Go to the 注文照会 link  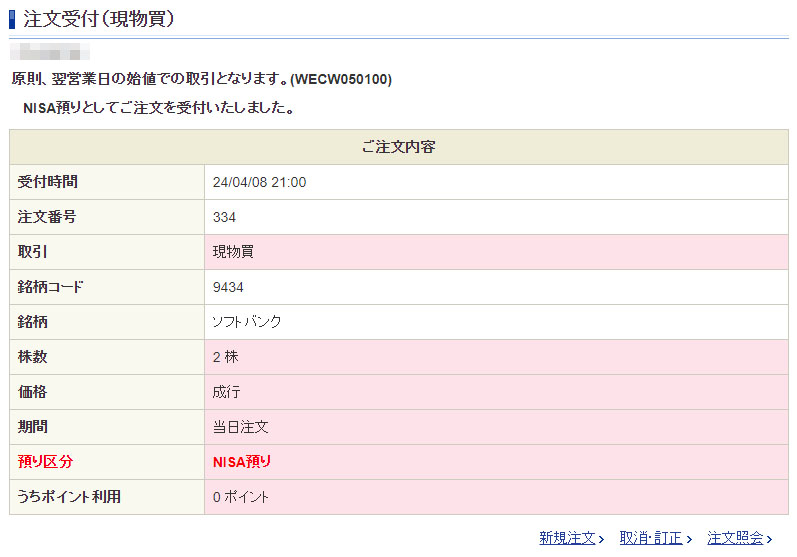[735, 538]
